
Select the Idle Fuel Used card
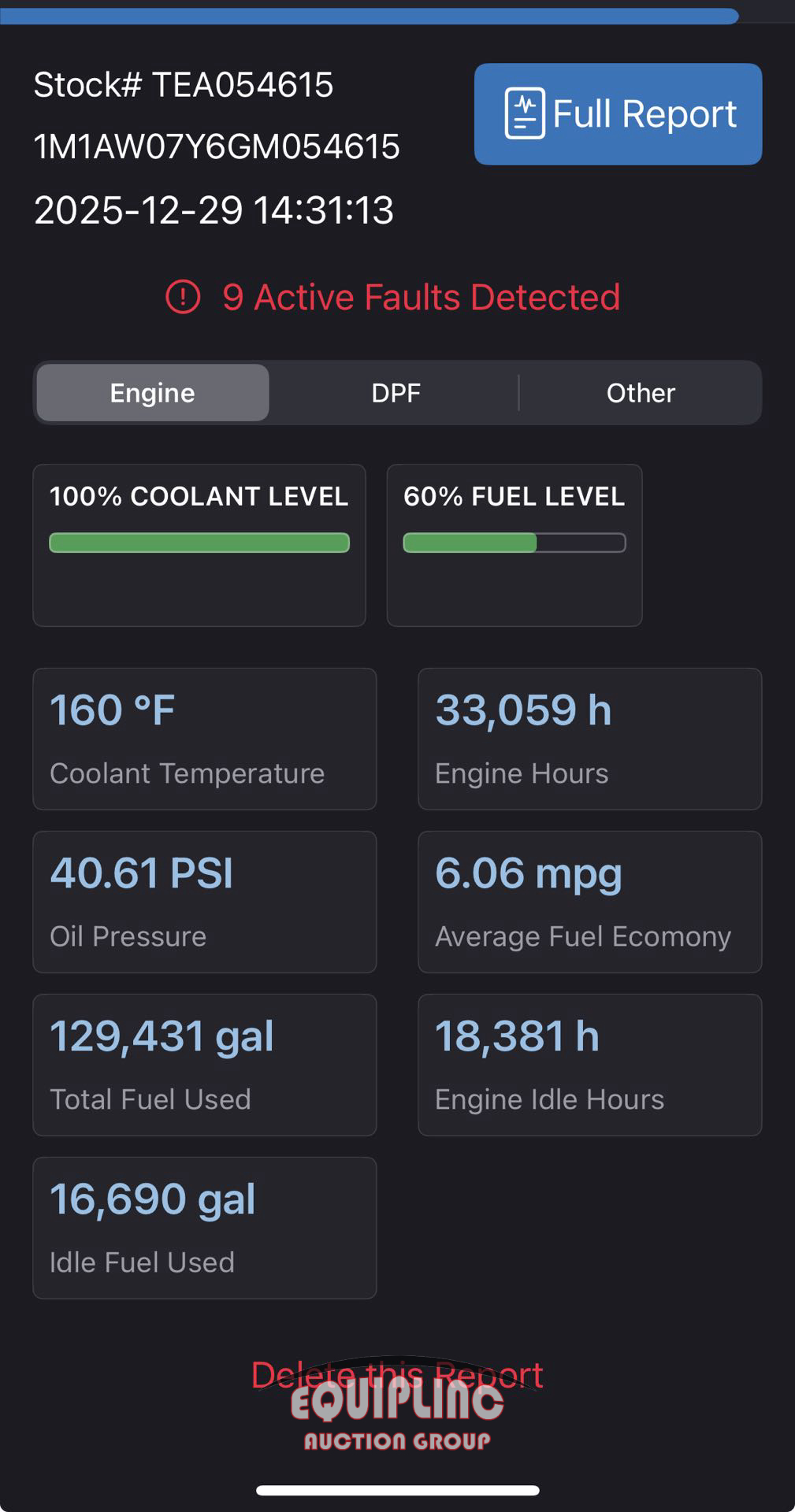pos(205,1228)
